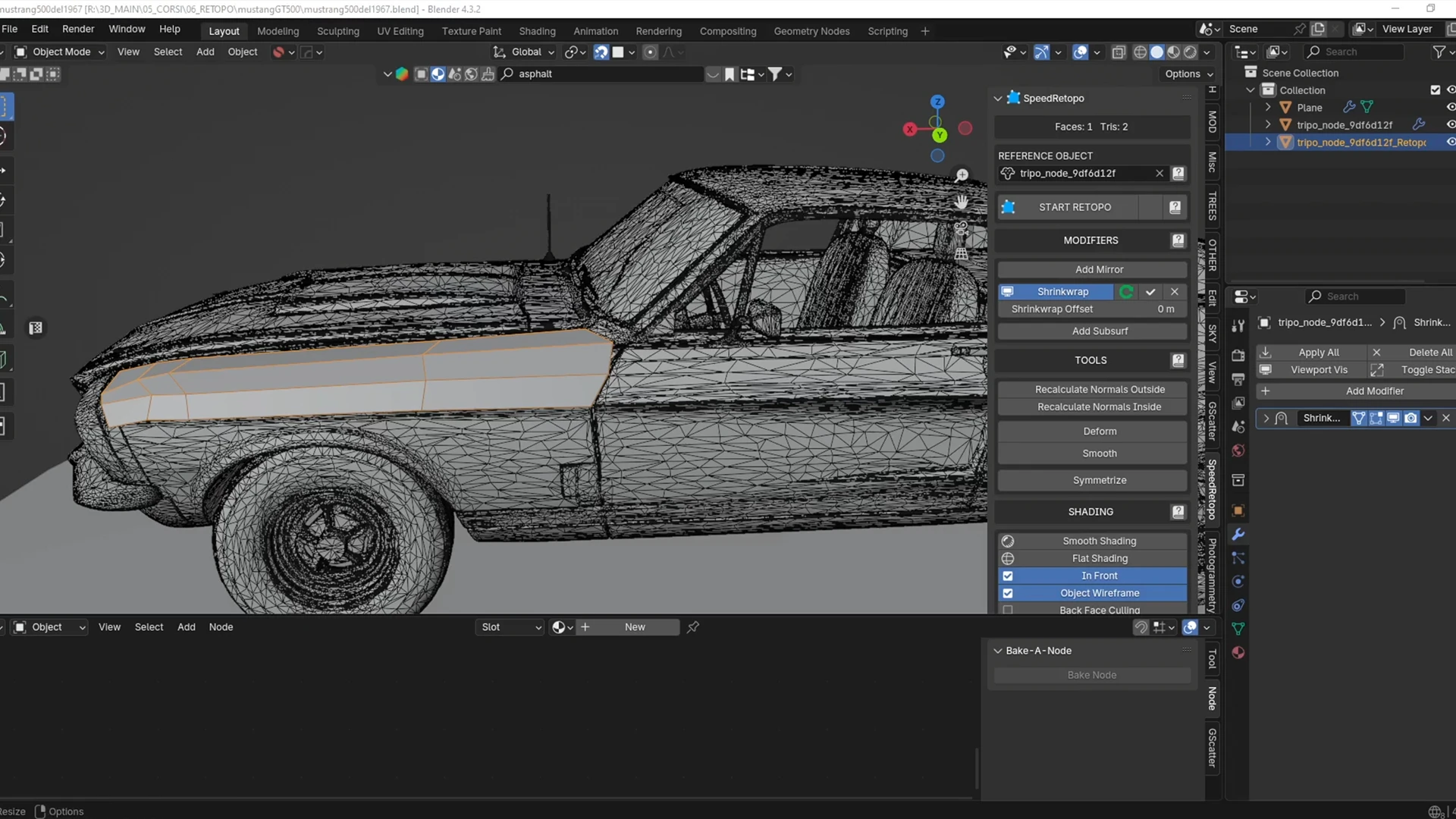Open the Material properties sphere tab
The height and width of the screenshot is (819, 1456).
coord(1238,652)
